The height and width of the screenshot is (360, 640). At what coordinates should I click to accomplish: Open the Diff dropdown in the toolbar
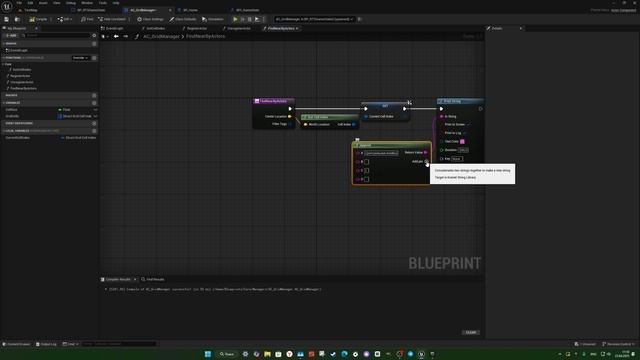65,19
